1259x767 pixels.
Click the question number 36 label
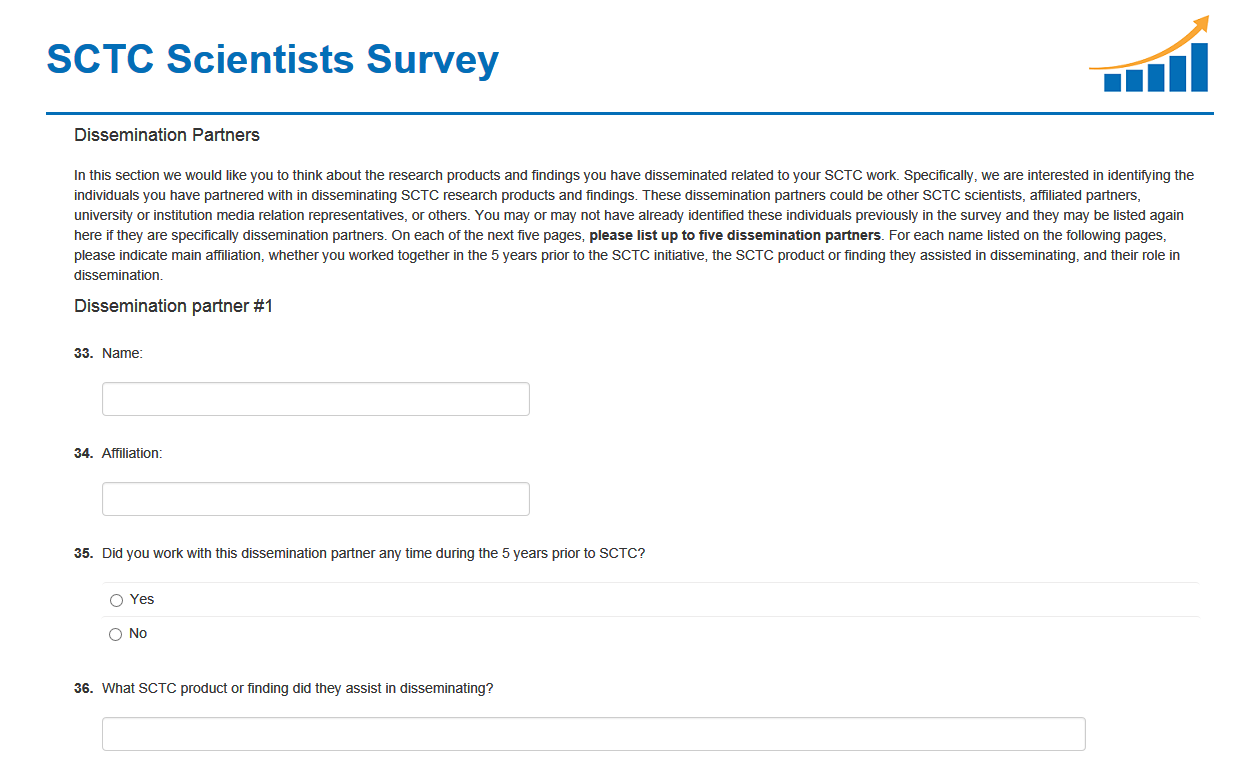[x=83, y=689]
